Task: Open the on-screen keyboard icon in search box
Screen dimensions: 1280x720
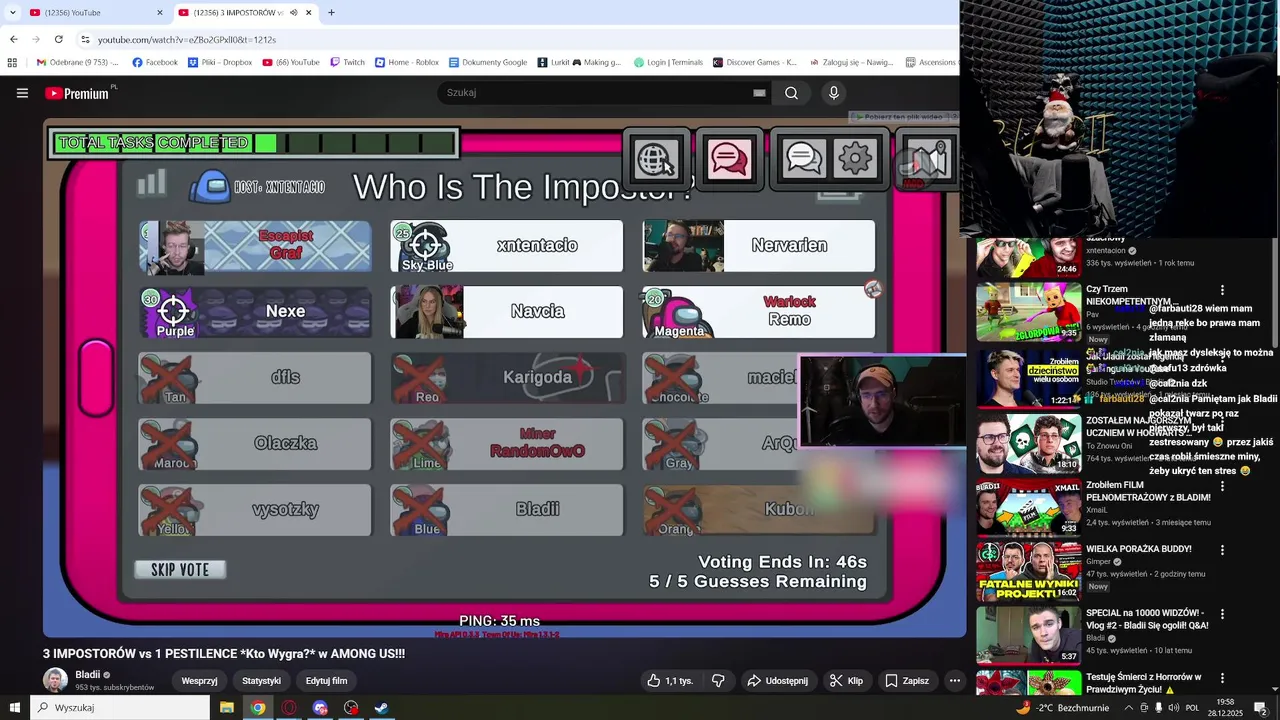Action: point(759,93)
